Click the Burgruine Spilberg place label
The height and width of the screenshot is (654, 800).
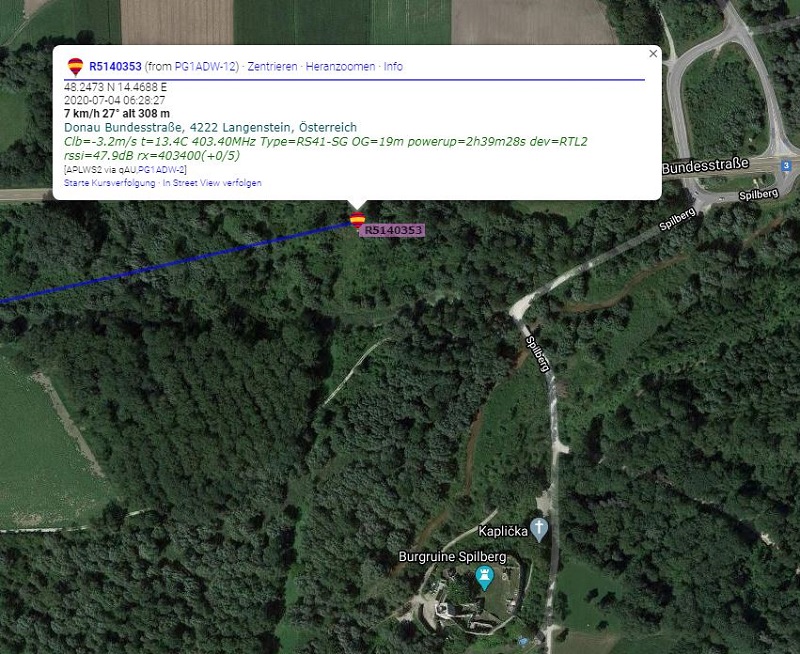click(x=453, y=557)
